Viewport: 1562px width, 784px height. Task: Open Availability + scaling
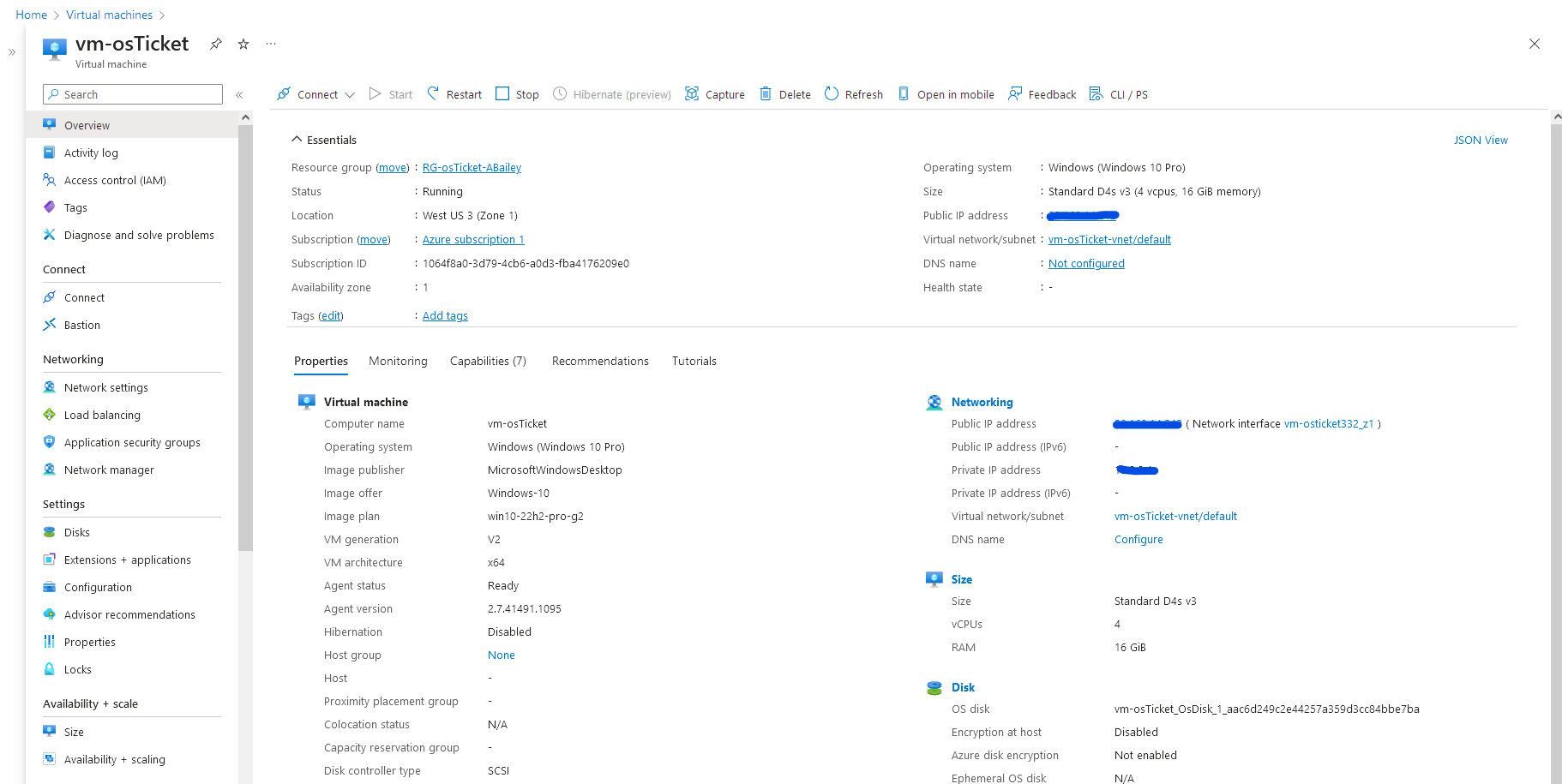point(132,759)
